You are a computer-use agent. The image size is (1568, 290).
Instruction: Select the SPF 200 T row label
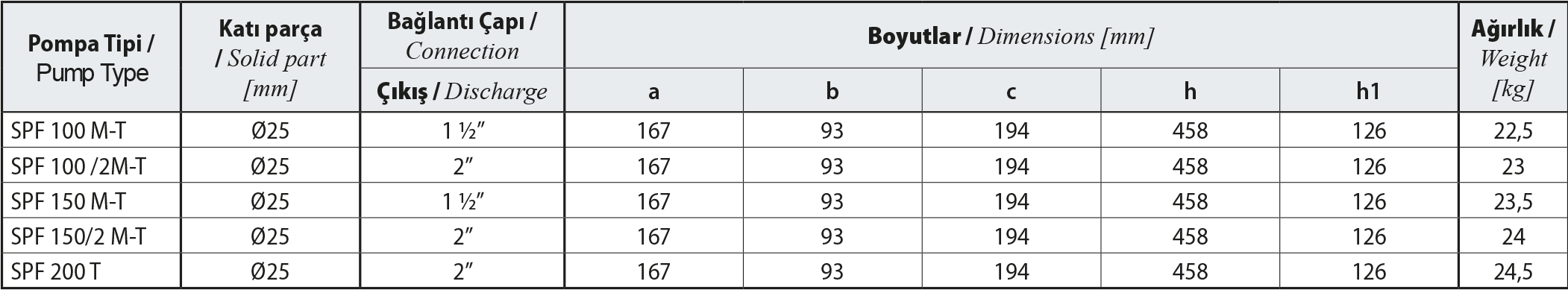tap(55, 272)
